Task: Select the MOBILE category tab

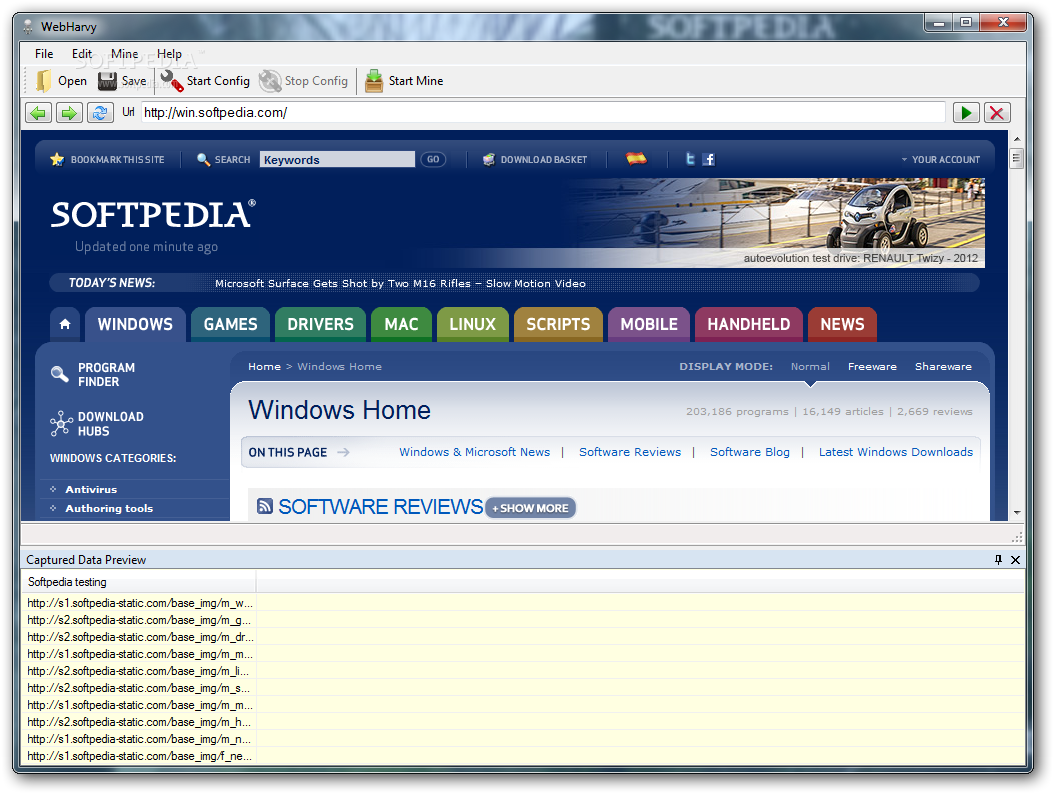Action: pyautogui.click(x=649, y=324)
